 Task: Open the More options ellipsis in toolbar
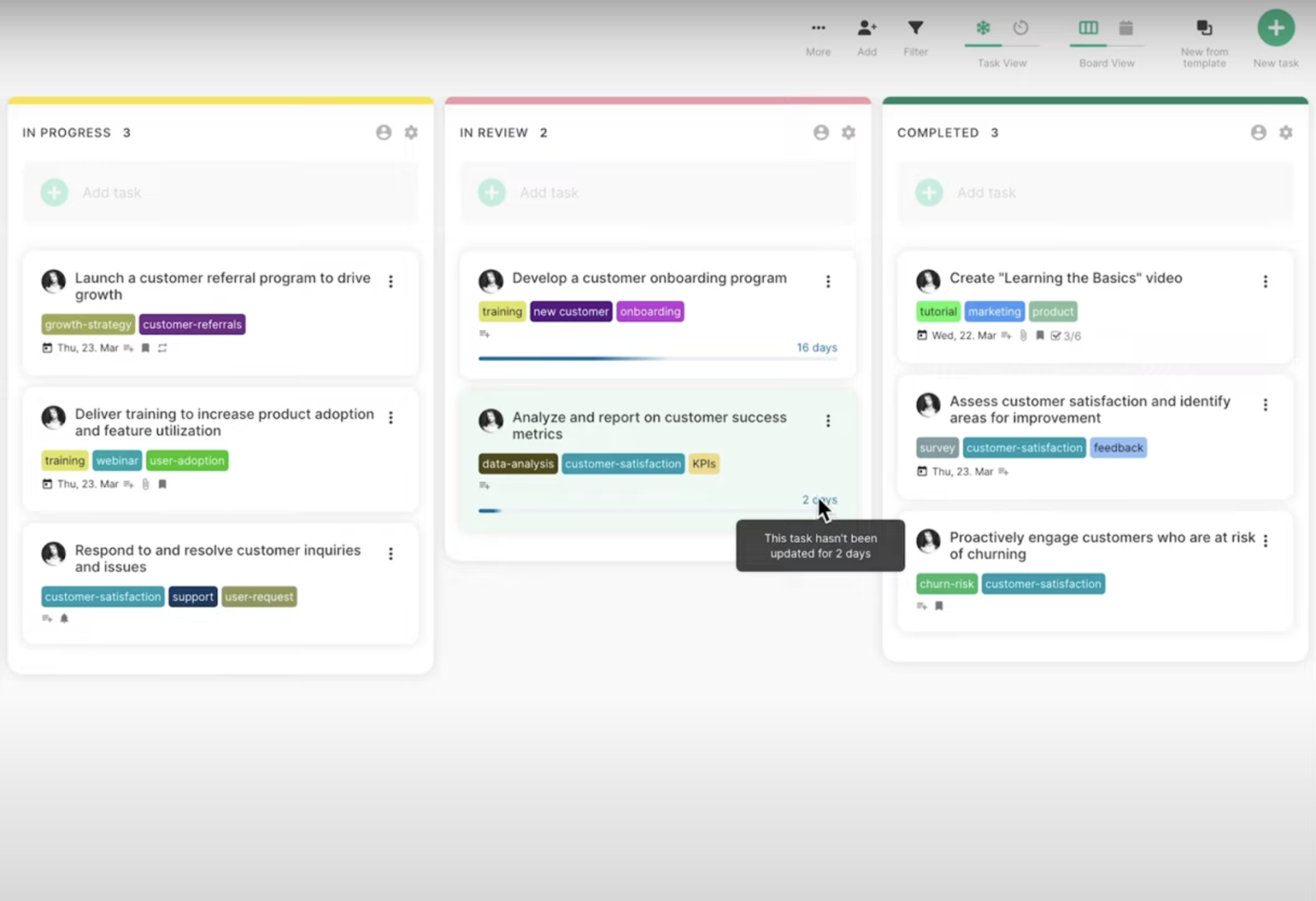point(818,29)
